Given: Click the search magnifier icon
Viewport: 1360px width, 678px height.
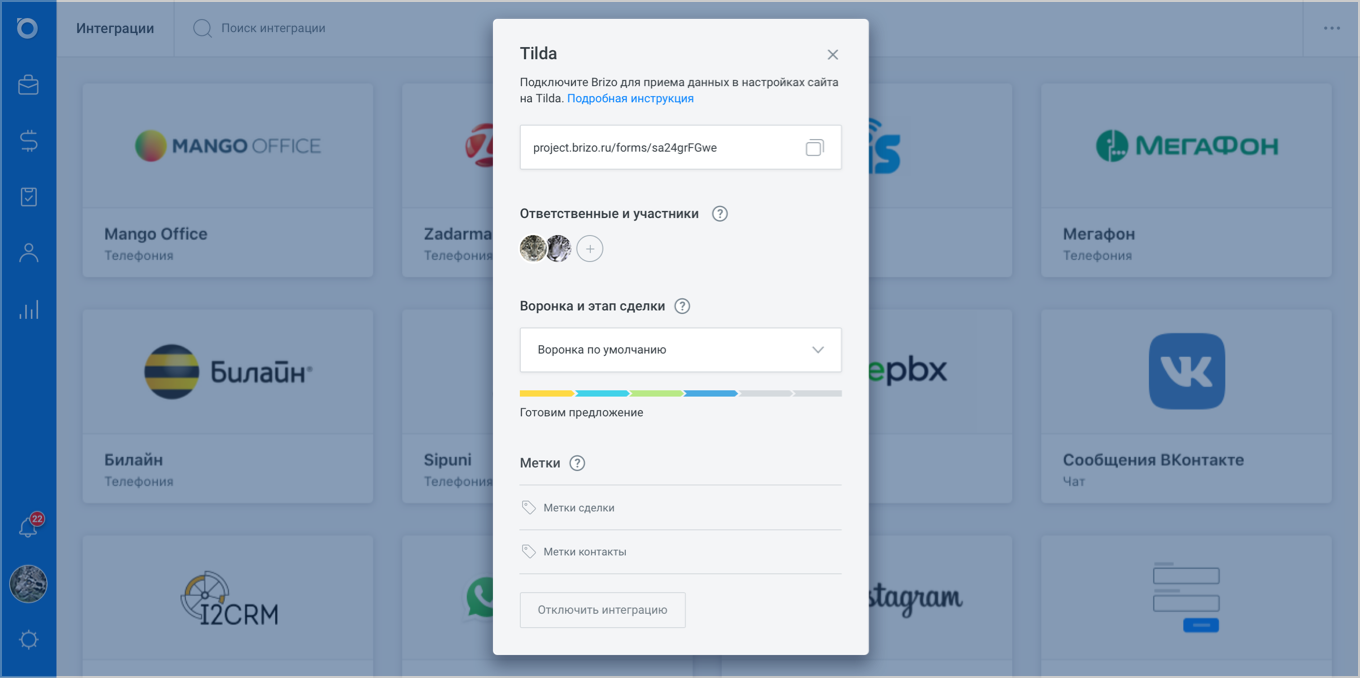Looking at the screenshot, I should 202,28.
